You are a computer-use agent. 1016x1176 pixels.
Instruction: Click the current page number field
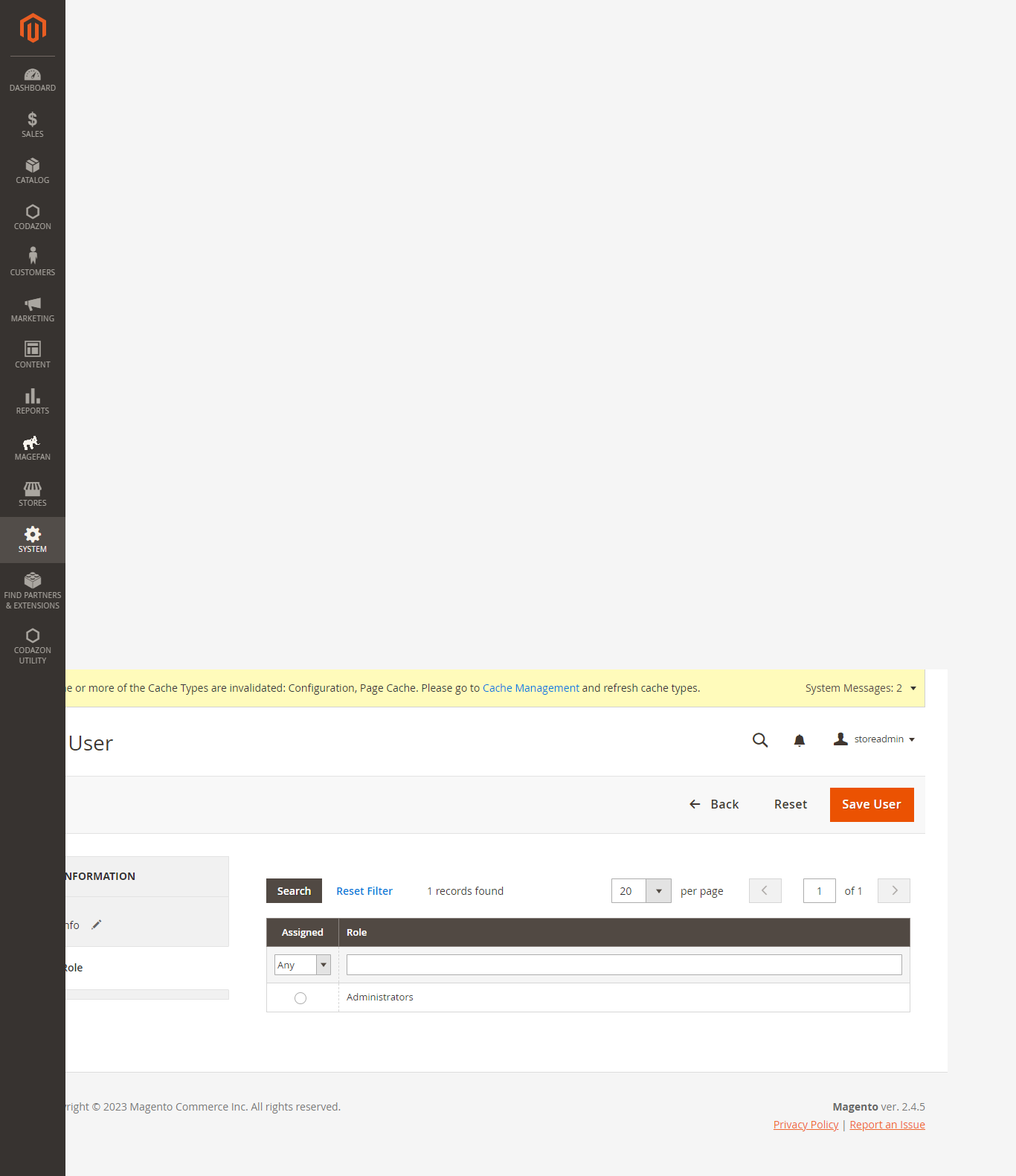820,890
